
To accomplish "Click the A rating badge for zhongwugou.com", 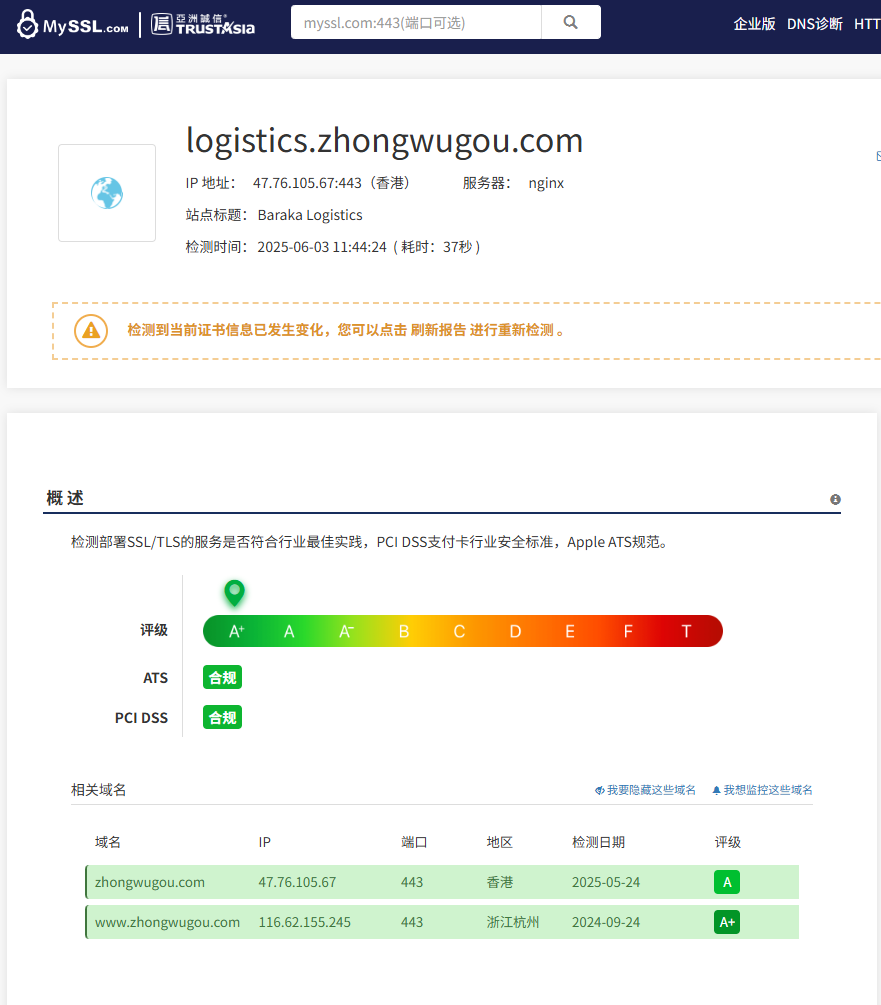I will (x=727, y=882).
